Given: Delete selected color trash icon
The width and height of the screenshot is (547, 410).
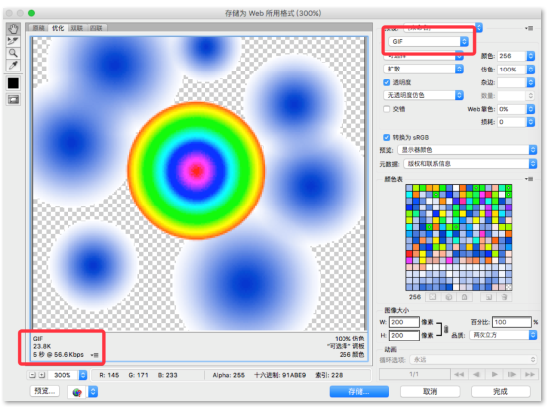Looking at the screenshot, I should [504, 297].
